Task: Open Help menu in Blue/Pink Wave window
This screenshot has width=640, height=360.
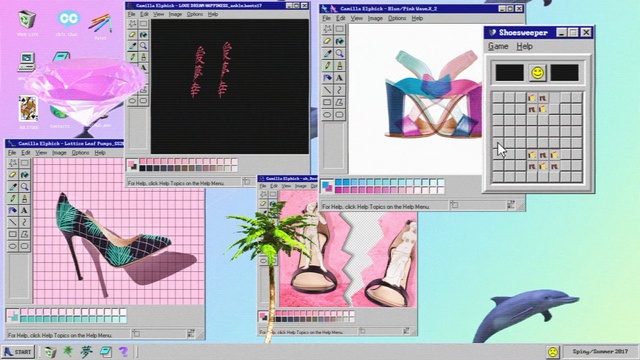Action: 417,18
